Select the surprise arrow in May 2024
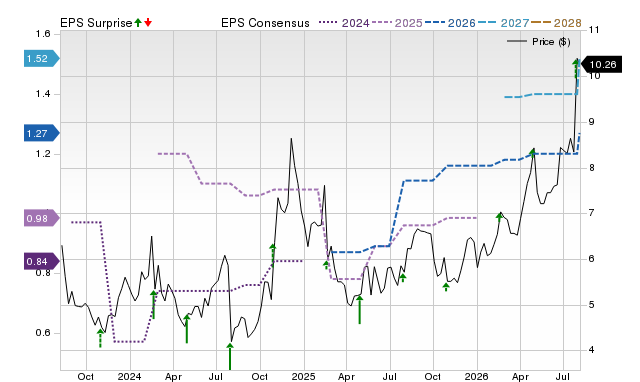640x382 pixels. tap(187, 329)
